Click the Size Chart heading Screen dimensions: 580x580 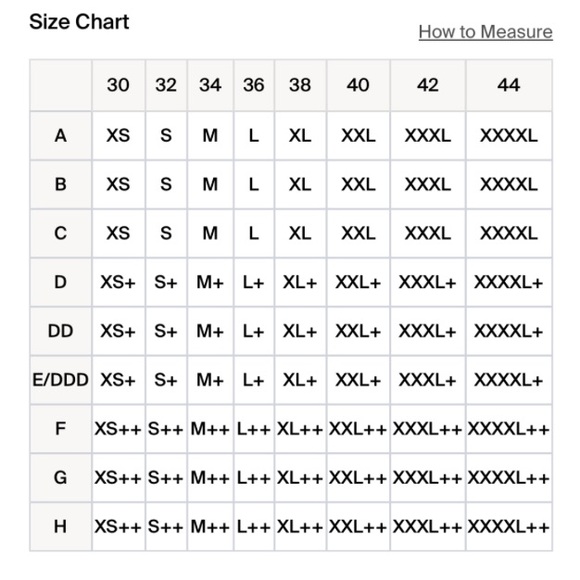79,21
